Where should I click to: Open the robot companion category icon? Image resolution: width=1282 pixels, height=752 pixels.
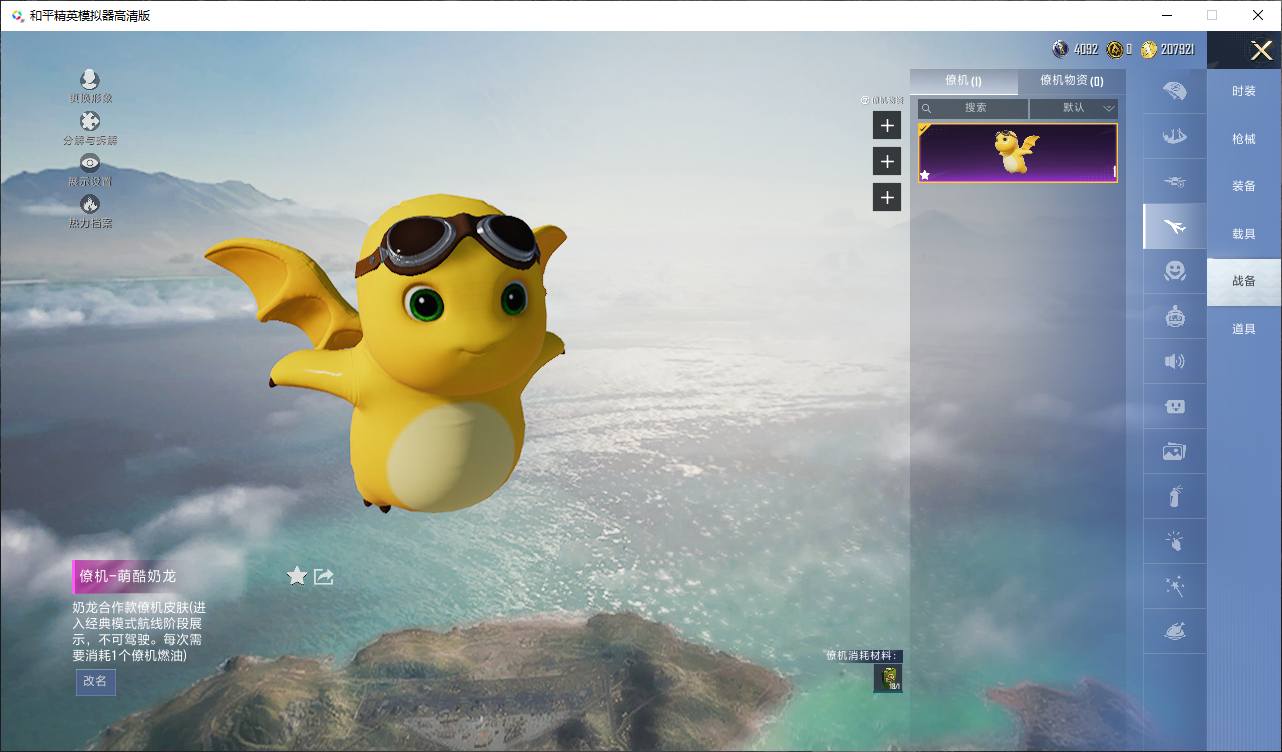(x=1175, y=316)
